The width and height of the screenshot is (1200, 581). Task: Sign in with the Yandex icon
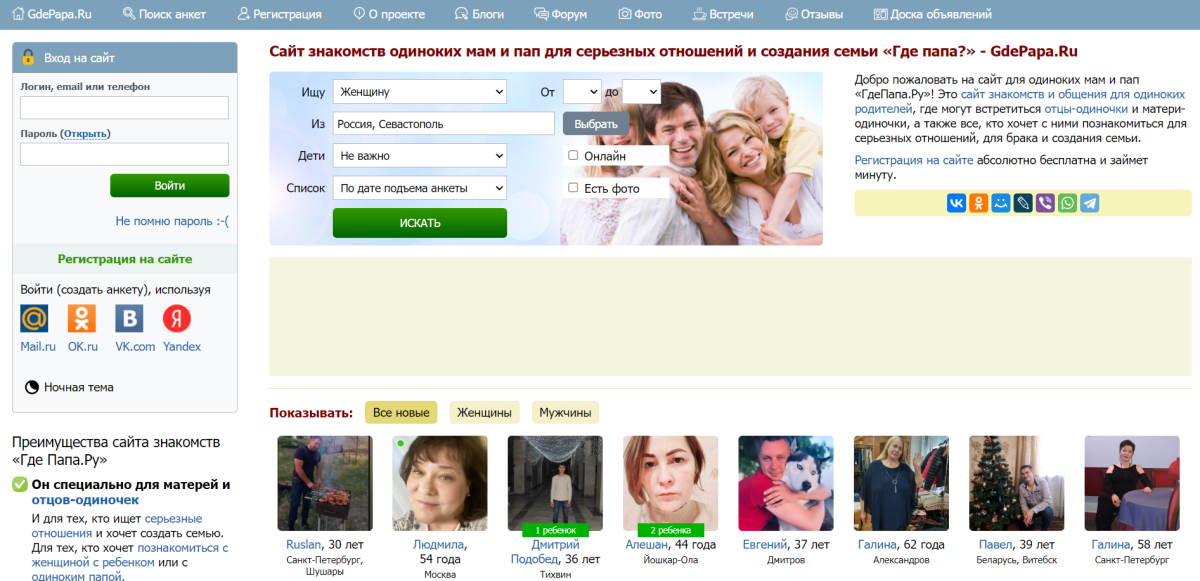pyautogui.click(x=177, y=319)
